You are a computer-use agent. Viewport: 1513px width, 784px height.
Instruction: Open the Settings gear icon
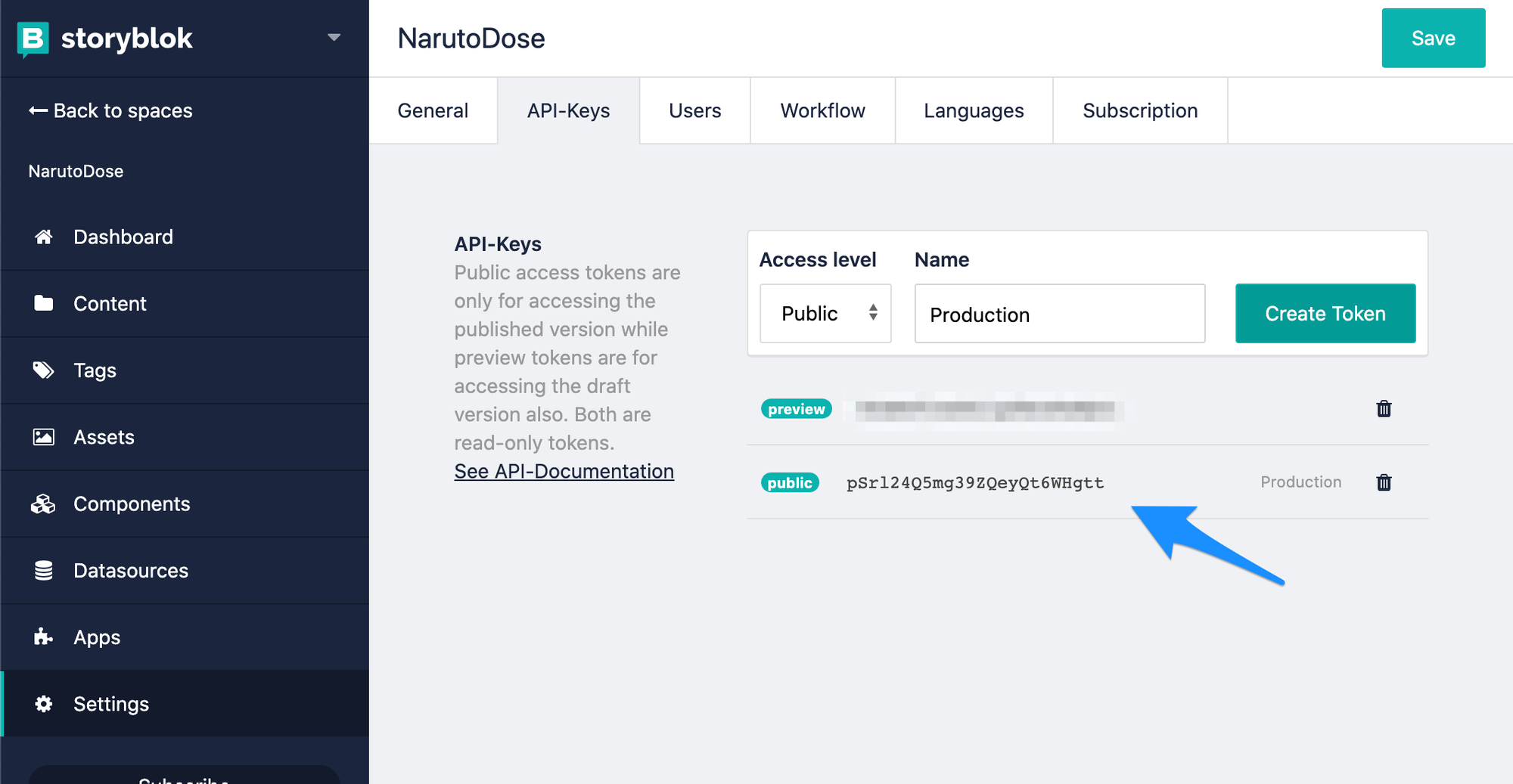click(44, 704)
